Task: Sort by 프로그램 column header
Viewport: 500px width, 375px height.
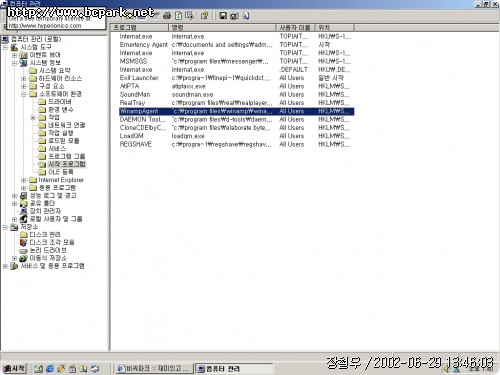Action: click(140, 27)
